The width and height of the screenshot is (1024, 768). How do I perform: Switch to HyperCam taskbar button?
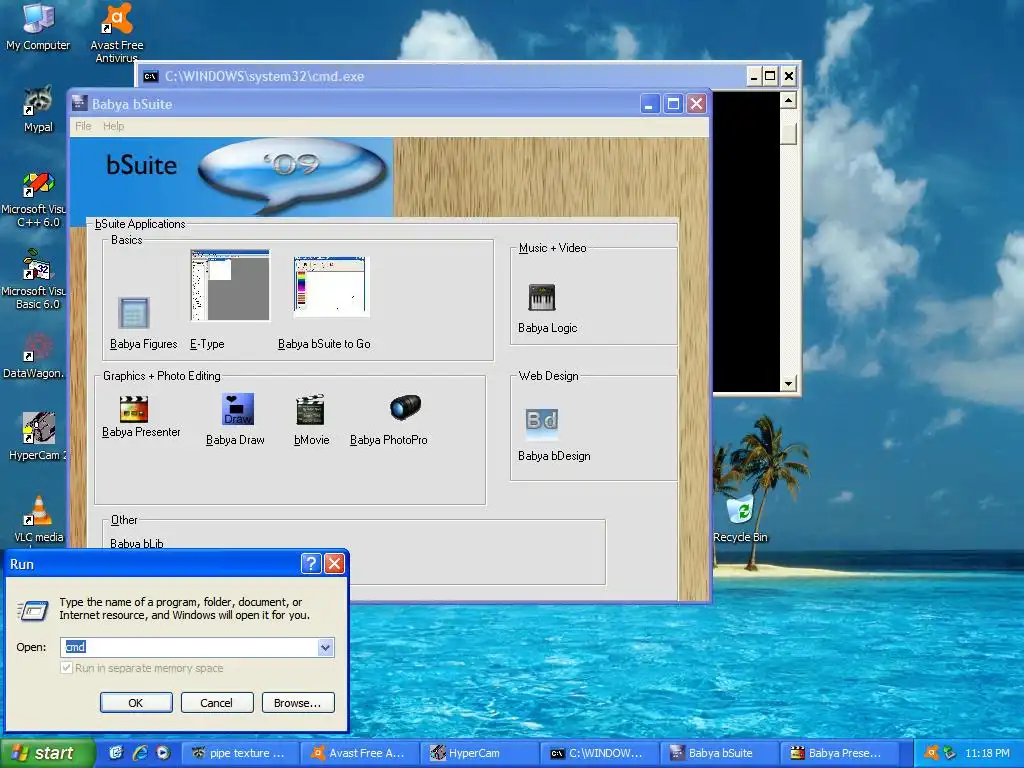[479, 753]
